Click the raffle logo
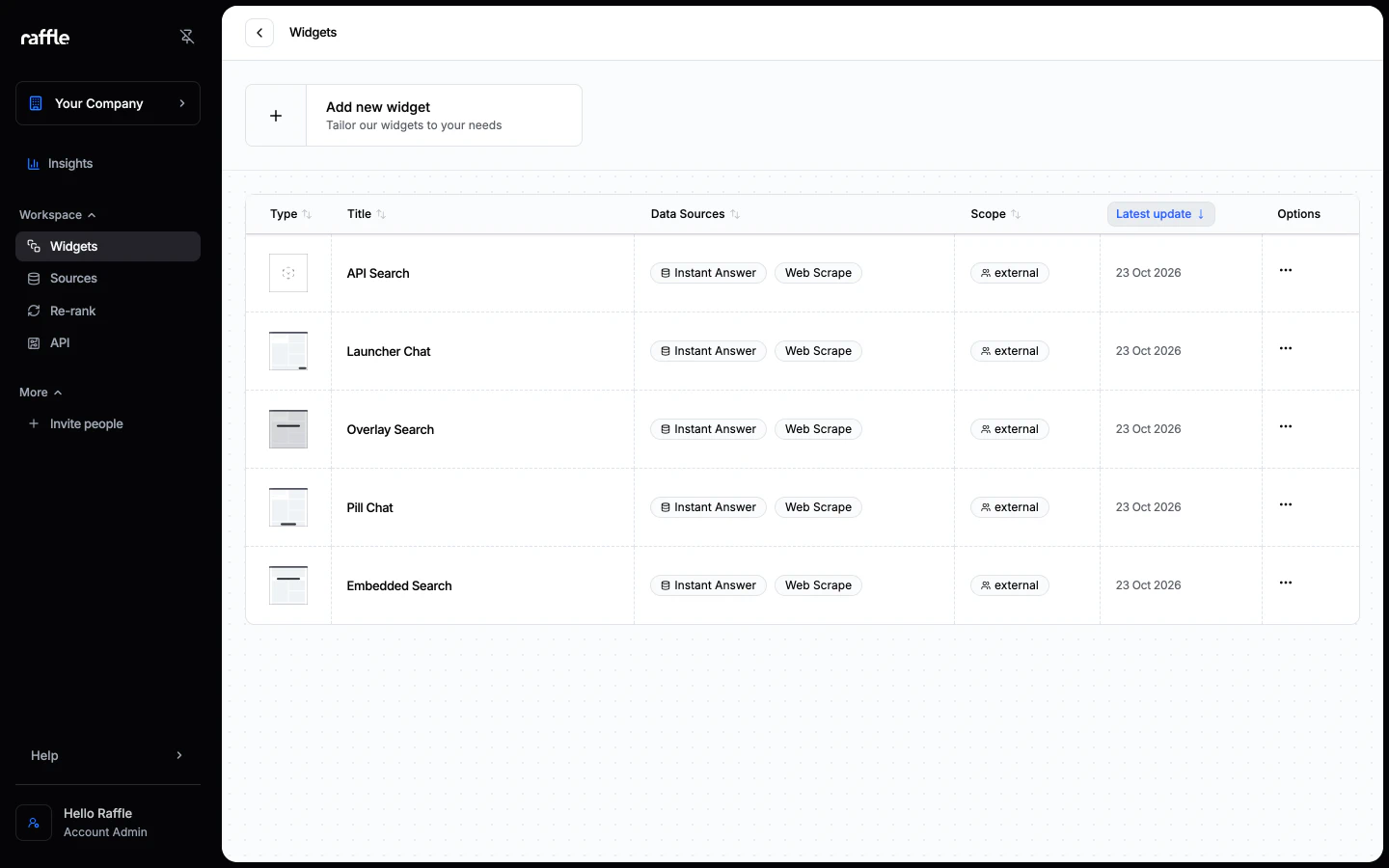This screenshot has height=868, width=1389. point(45,37)
